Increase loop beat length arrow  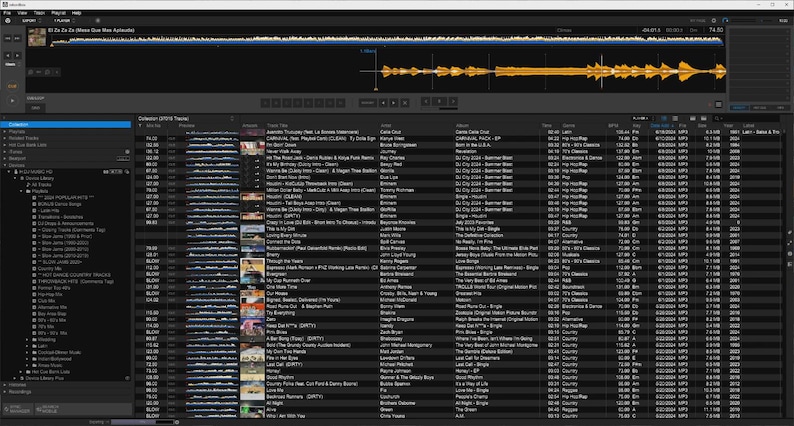coord(453,101)
